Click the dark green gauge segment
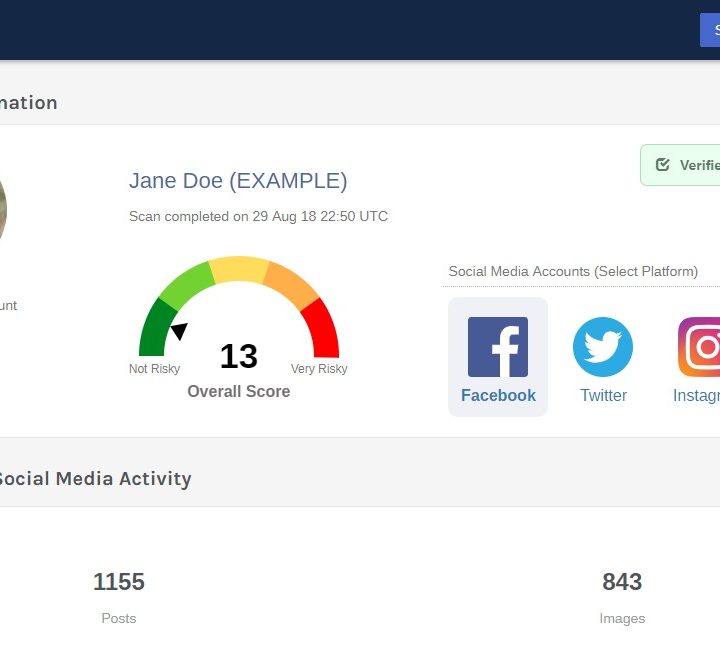Viewport: 720px width, 657px height. pos(157,328)
